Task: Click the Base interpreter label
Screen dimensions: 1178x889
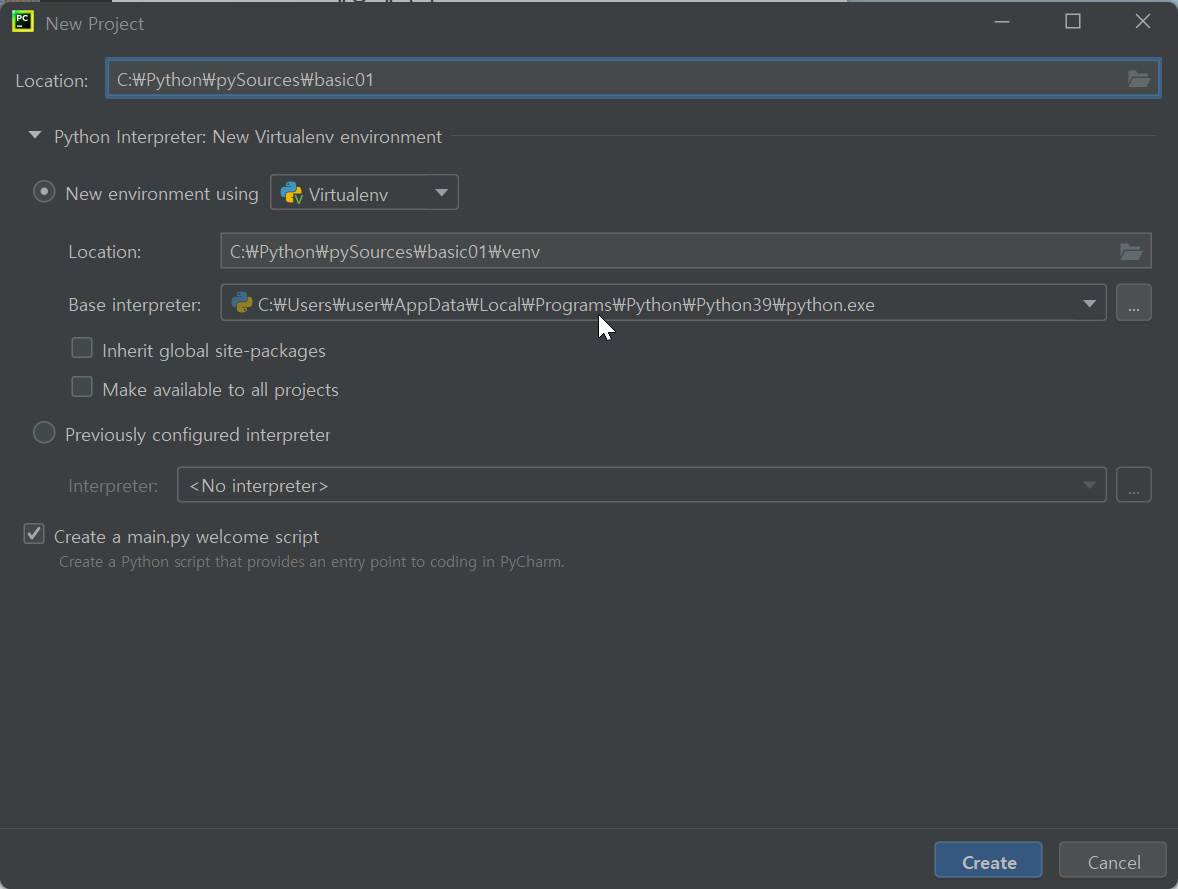Action: (134, 305)
